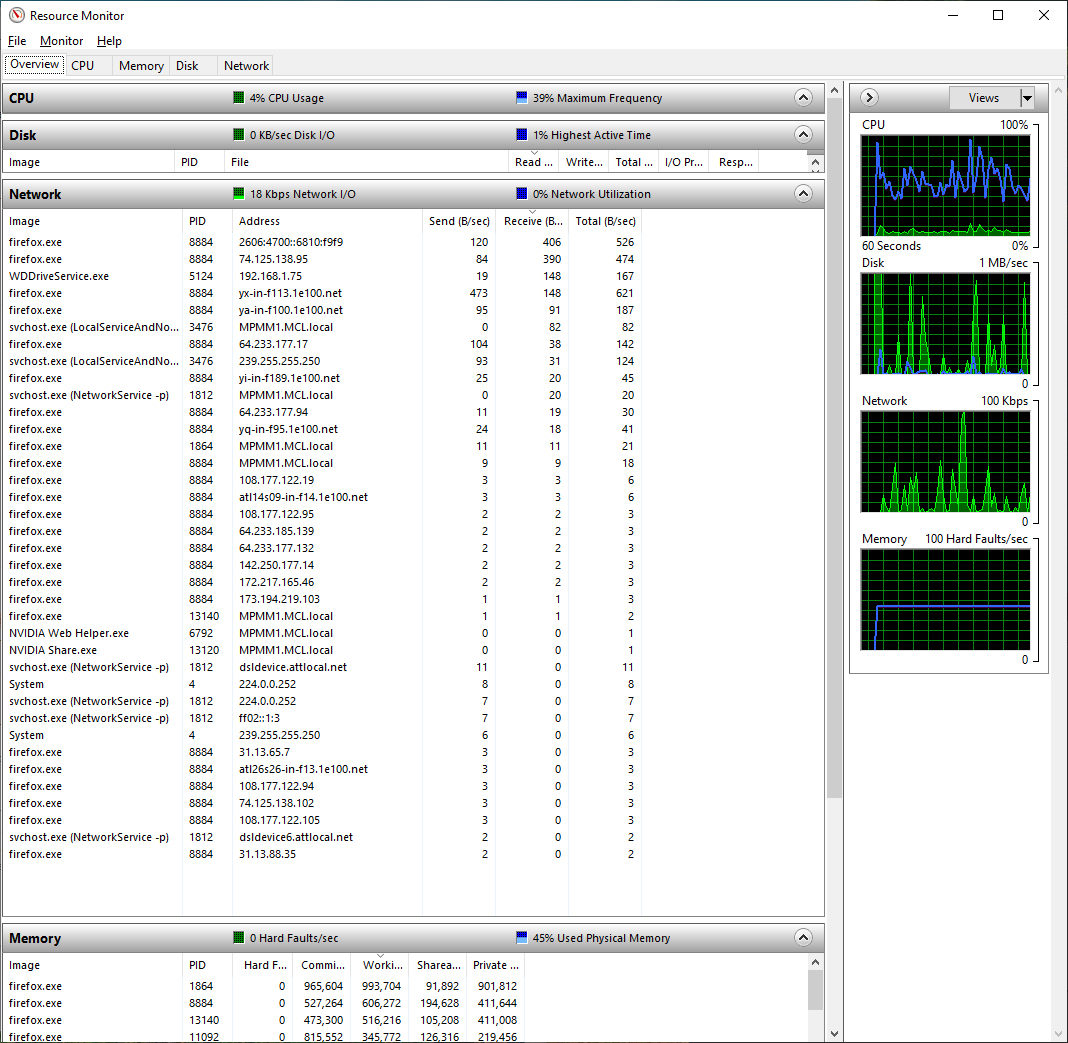Hide the graphs pane with arrow button

(868, 97)
